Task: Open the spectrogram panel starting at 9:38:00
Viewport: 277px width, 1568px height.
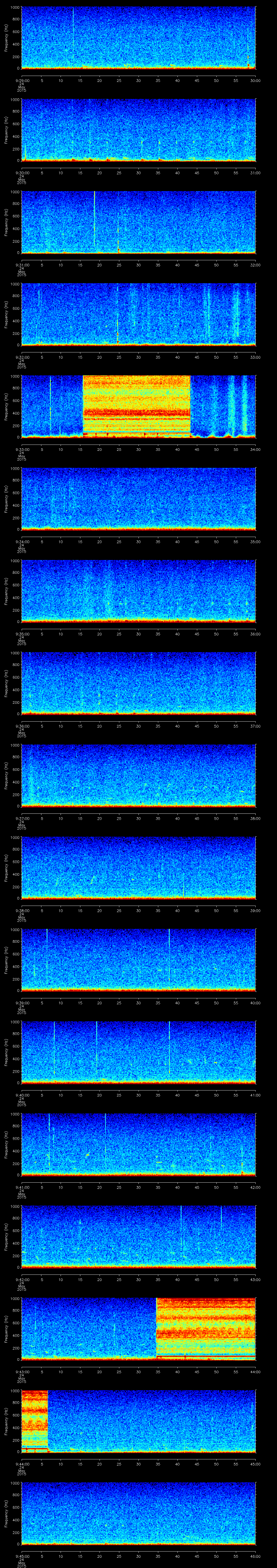Action: 138,868
